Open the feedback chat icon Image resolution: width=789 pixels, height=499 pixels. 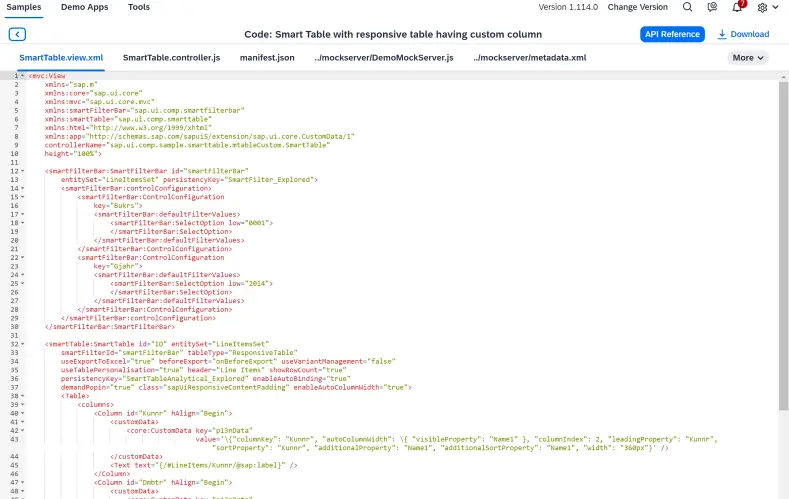712,7
